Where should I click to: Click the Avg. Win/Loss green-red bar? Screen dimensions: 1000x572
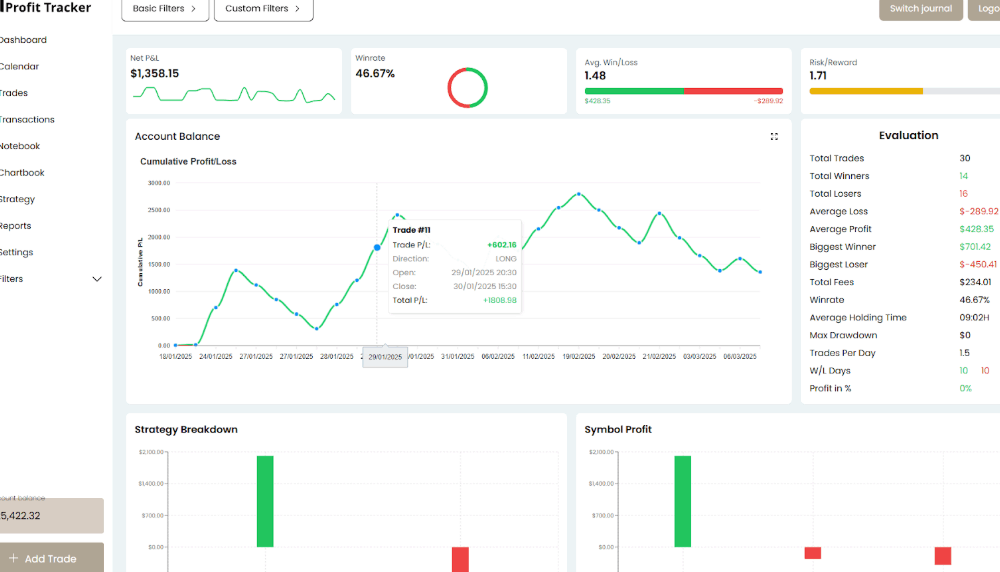point(684,91)
